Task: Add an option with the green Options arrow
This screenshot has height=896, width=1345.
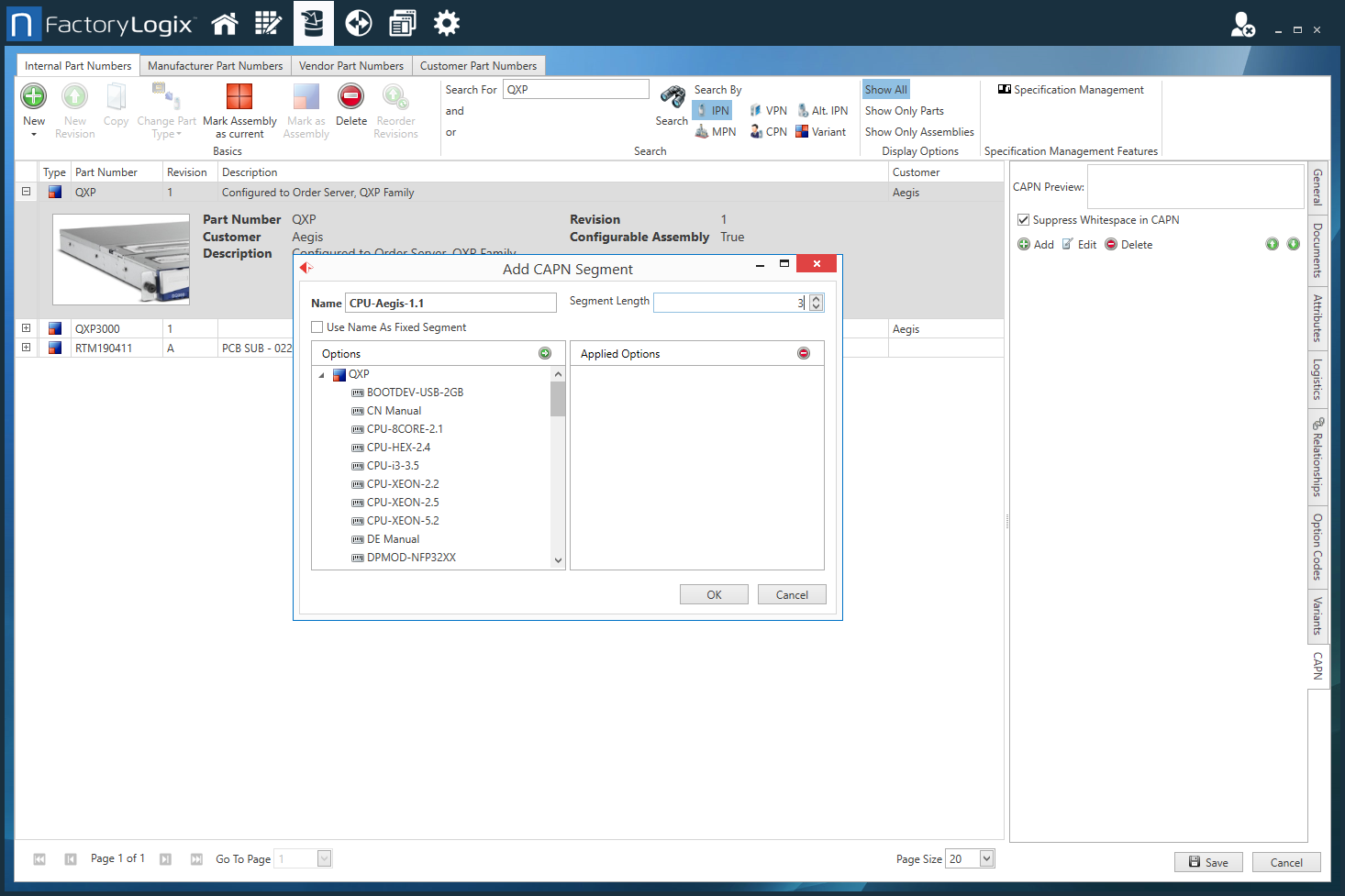Action: coord(545,352)
